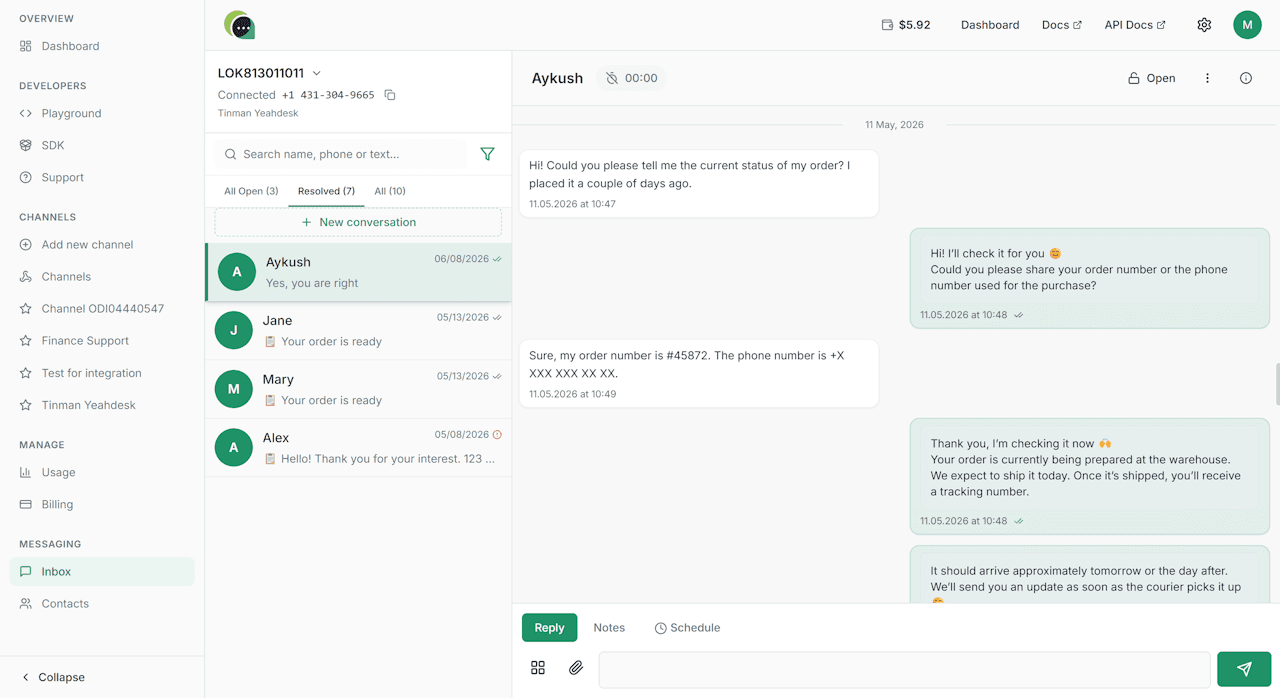Open Contacts in sidebar
1280x698 pixels.
coord(102,603)
